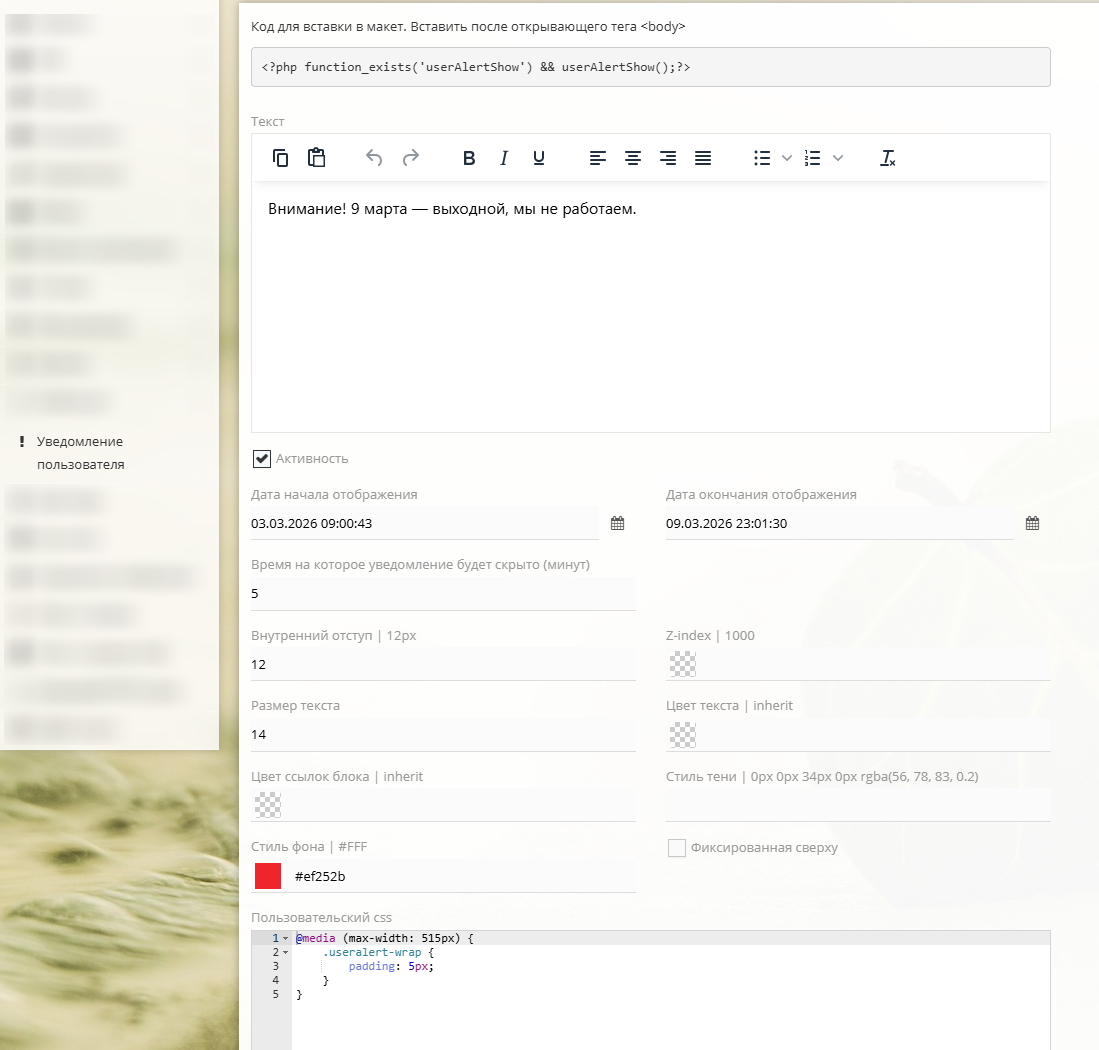Toggle underline formatting
Image resolution: width=1099 pixels, height=1050 pixels.
pyautogui.click(x=539, y=158)
